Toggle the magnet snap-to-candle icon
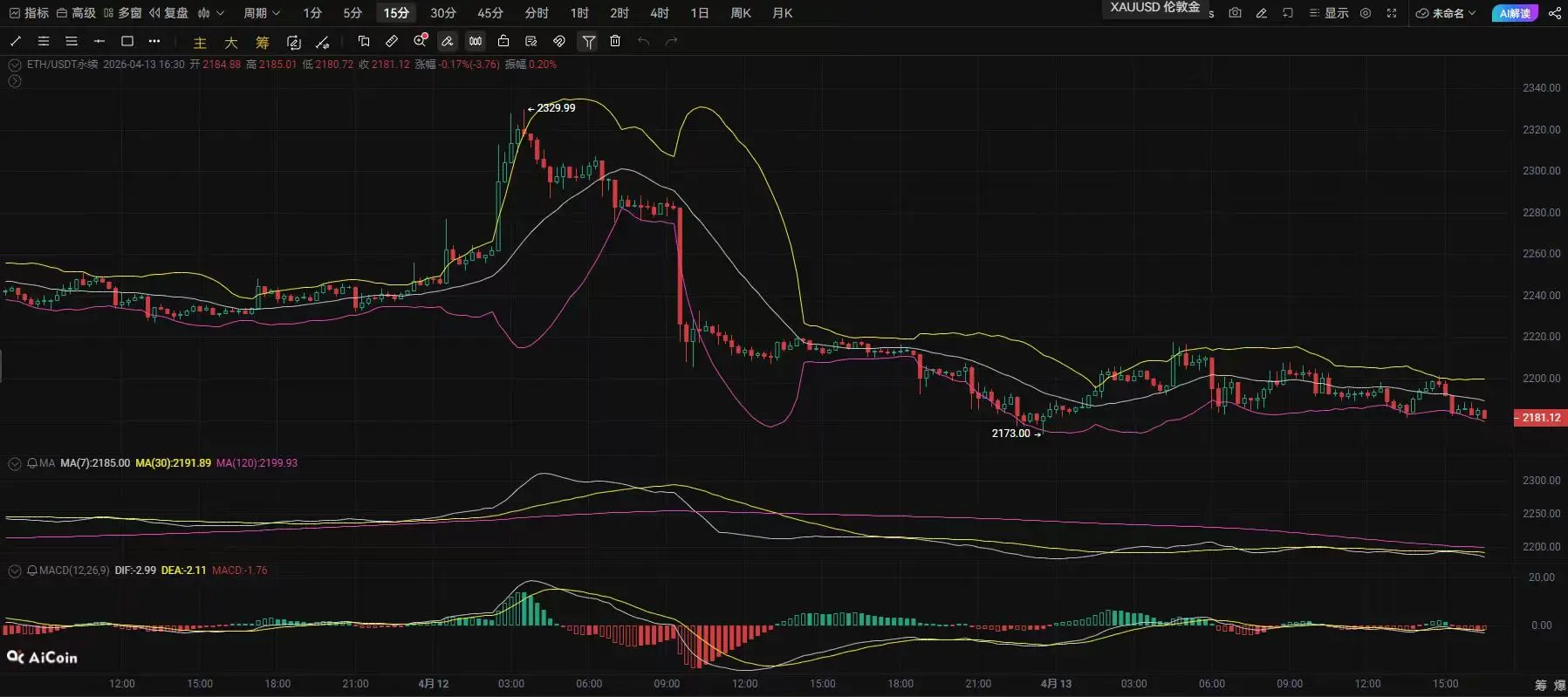This screenshot has width=1568, height=697. coord(476,41)
